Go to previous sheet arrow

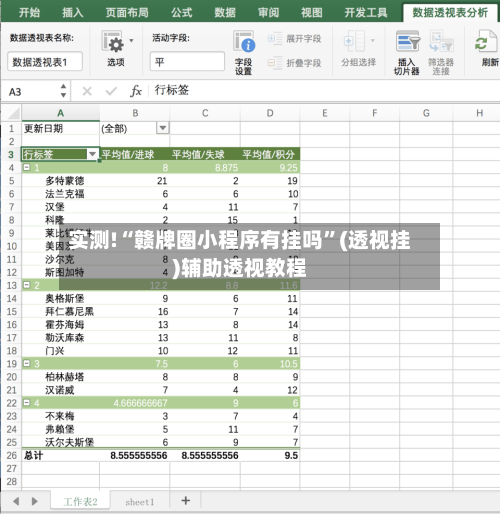[16, 501]
